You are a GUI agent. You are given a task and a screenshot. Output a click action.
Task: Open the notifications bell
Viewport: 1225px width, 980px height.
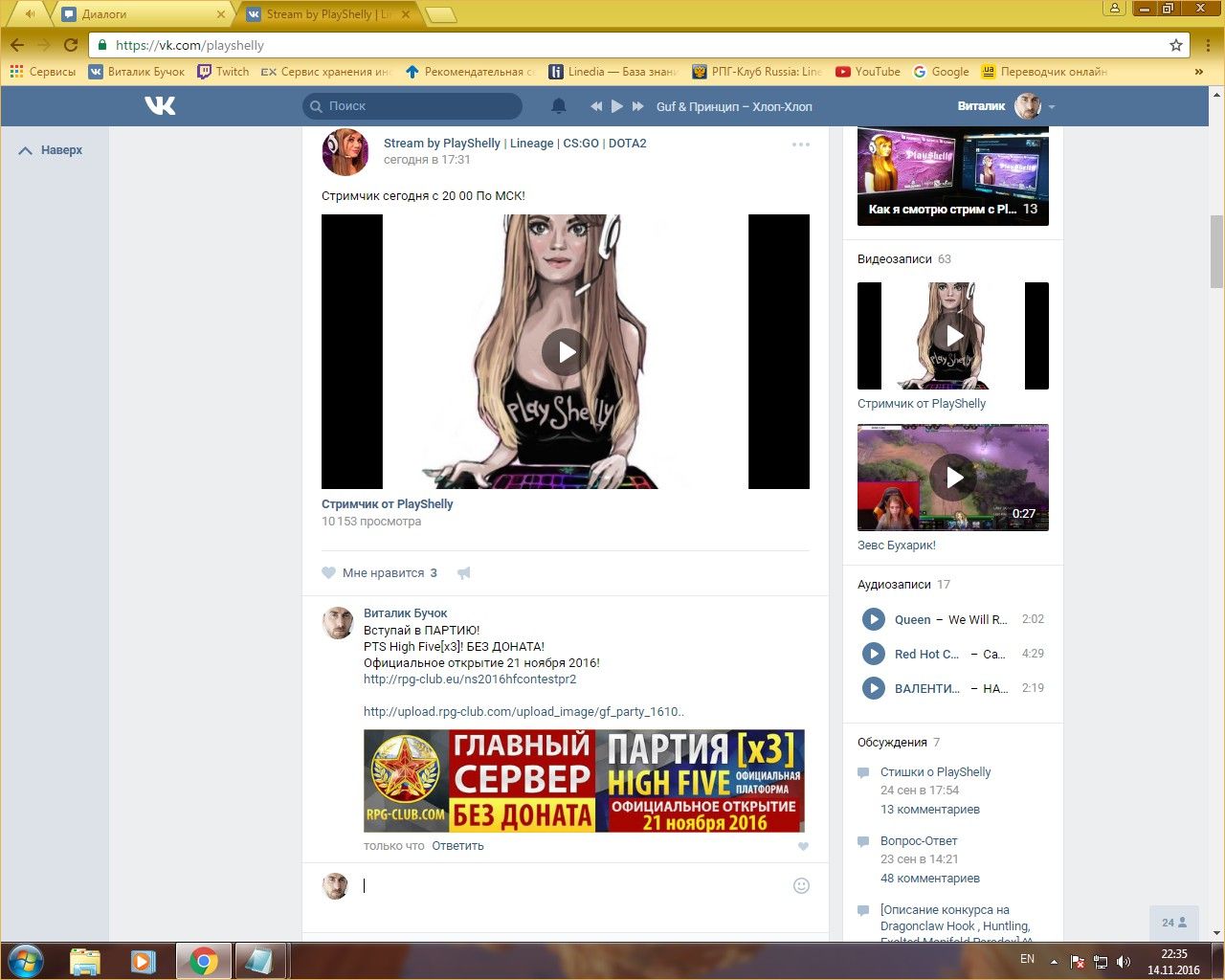pyautogui.click(x=559, y=106)
